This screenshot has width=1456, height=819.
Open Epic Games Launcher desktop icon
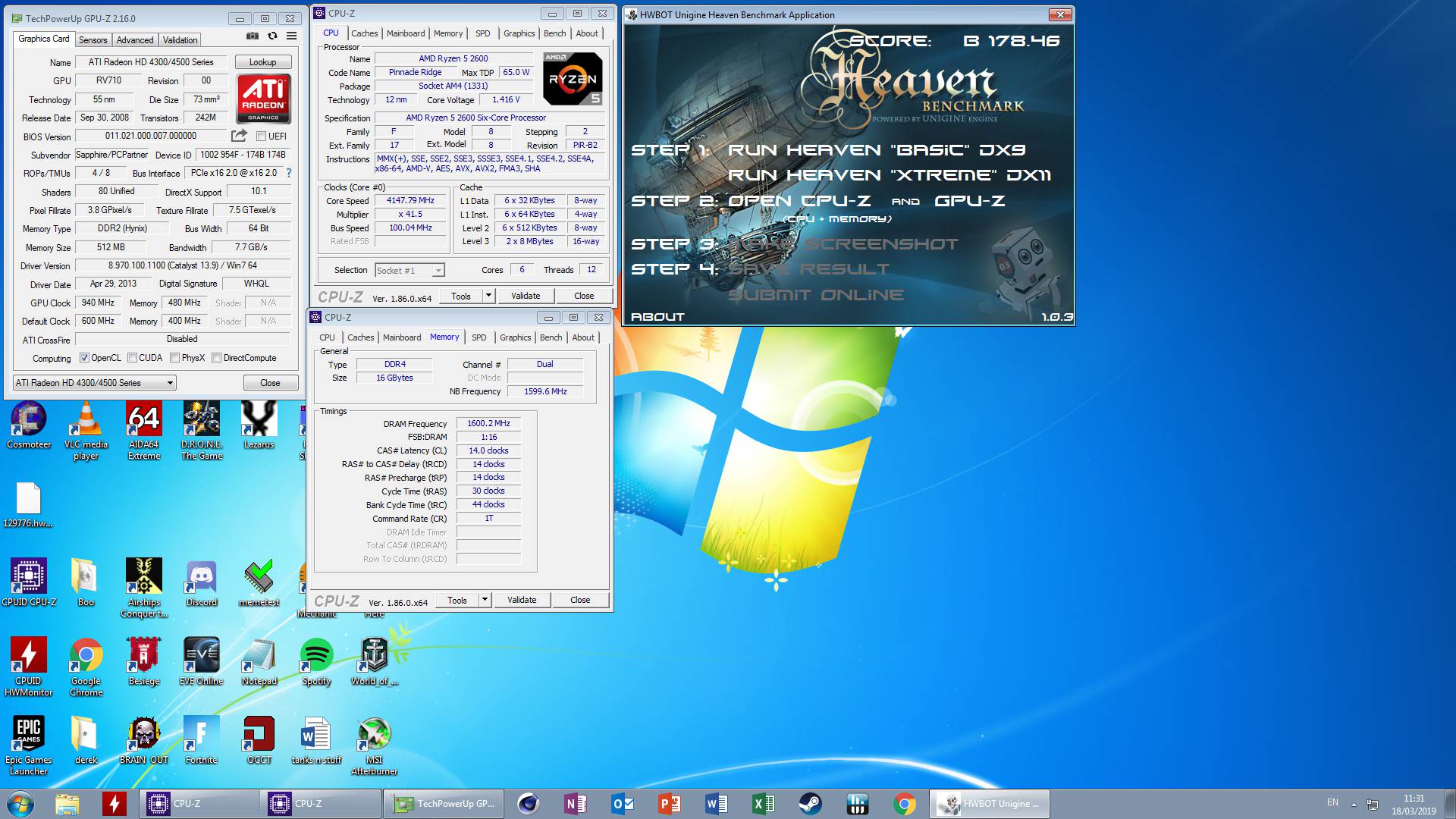point(29,746)
